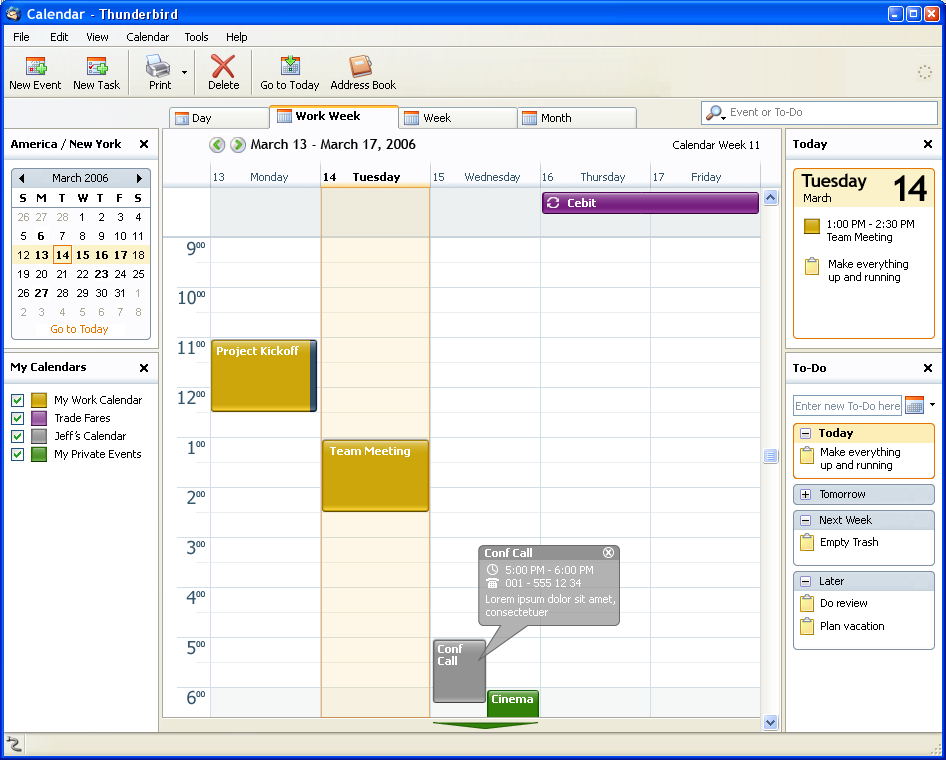Expand the Tomorrow to-do group
This screenshot has width=946, height=760.
tap(805, 495)
